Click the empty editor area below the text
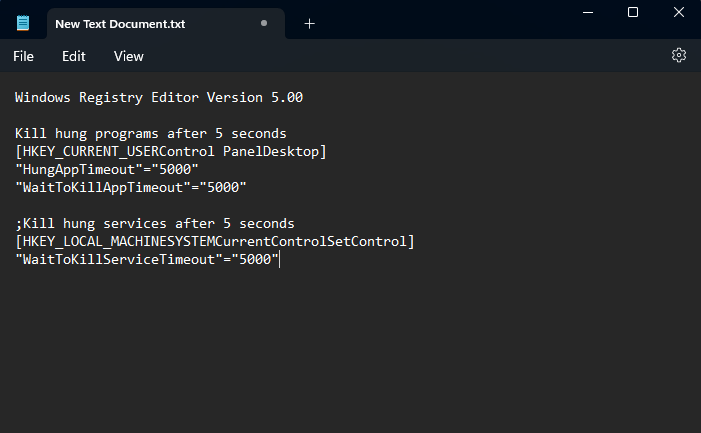701x433 pixels. pos(350,350)
